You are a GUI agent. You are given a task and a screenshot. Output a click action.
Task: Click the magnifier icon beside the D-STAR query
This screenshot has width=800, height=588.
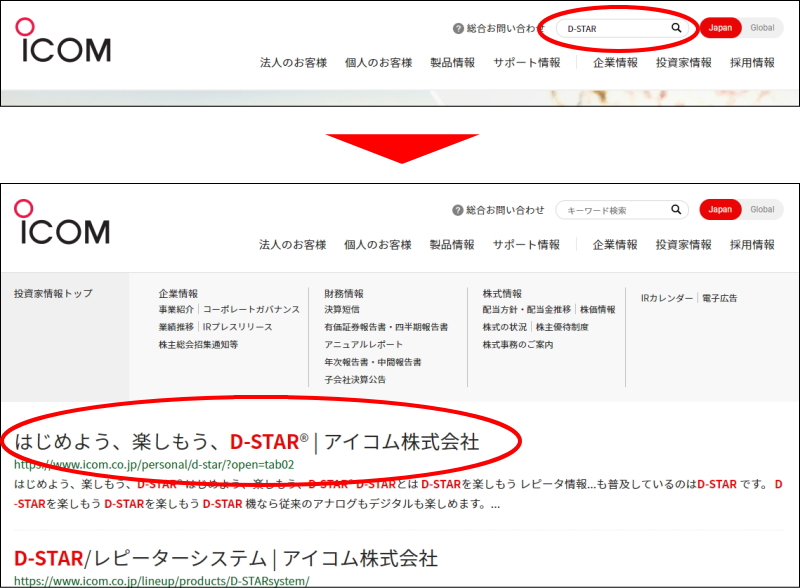pos(676,28)
